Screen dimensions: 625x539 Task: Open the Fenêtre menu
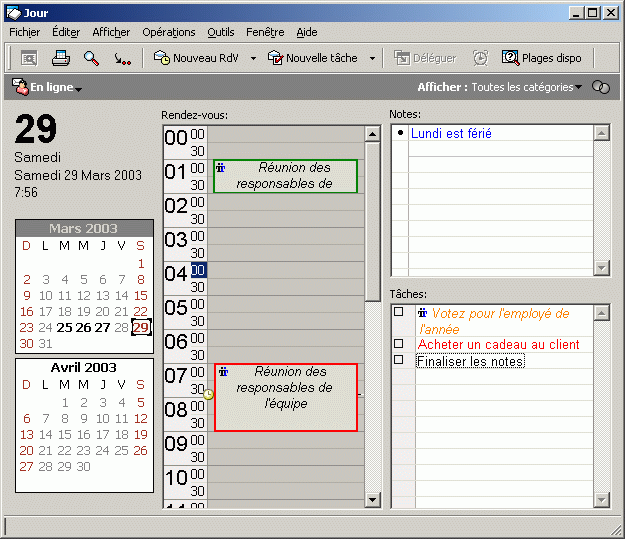coord(265,32)
